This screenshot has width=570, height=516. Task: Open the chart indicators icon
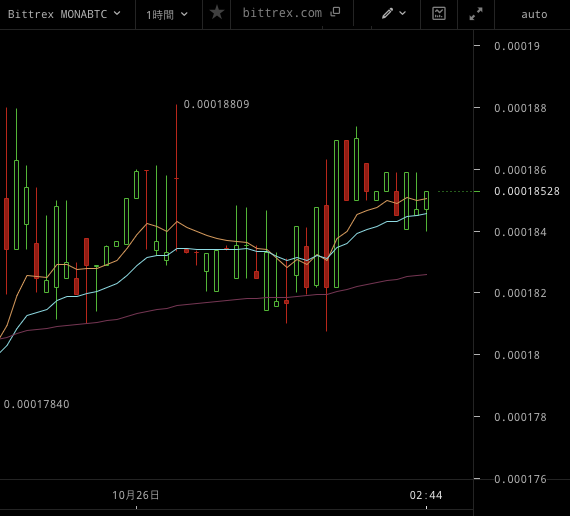click(439, 13)
